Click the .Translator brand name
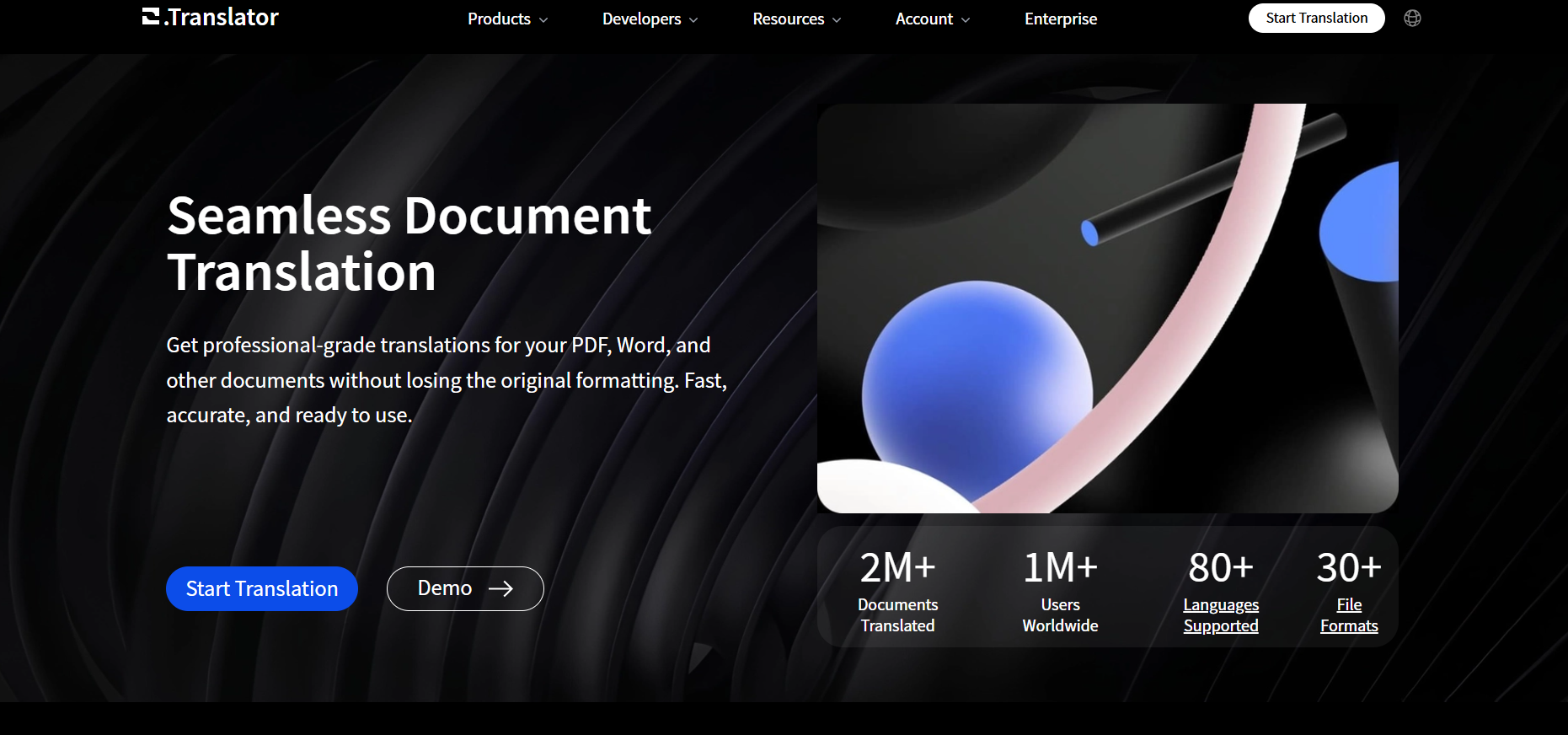This screenshot has height=735, width=1568. coord(221,17)
